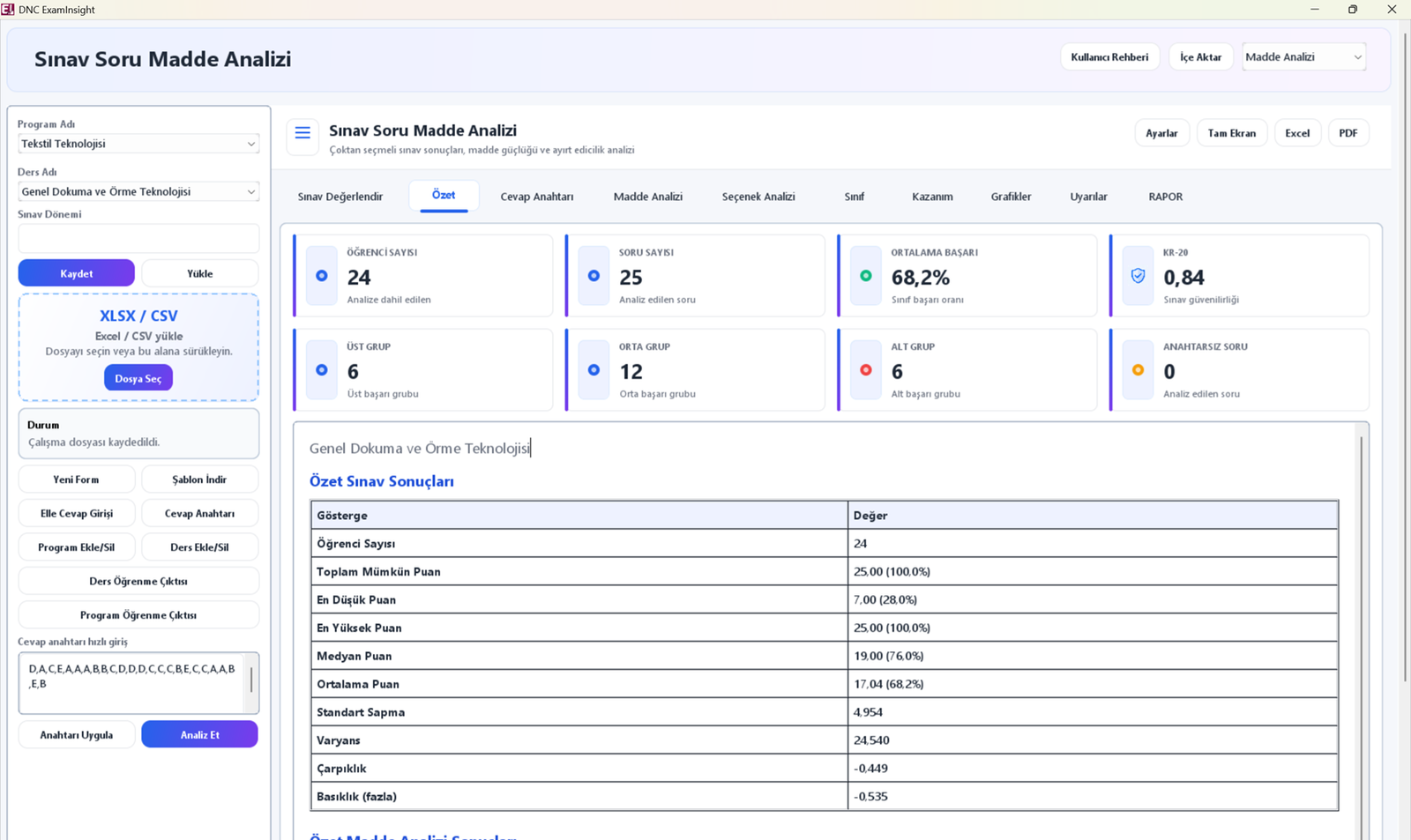Apply the key with Anahtarı Uygula
Viewport: 1411px width, 840px height.
(x=77, y=734)
